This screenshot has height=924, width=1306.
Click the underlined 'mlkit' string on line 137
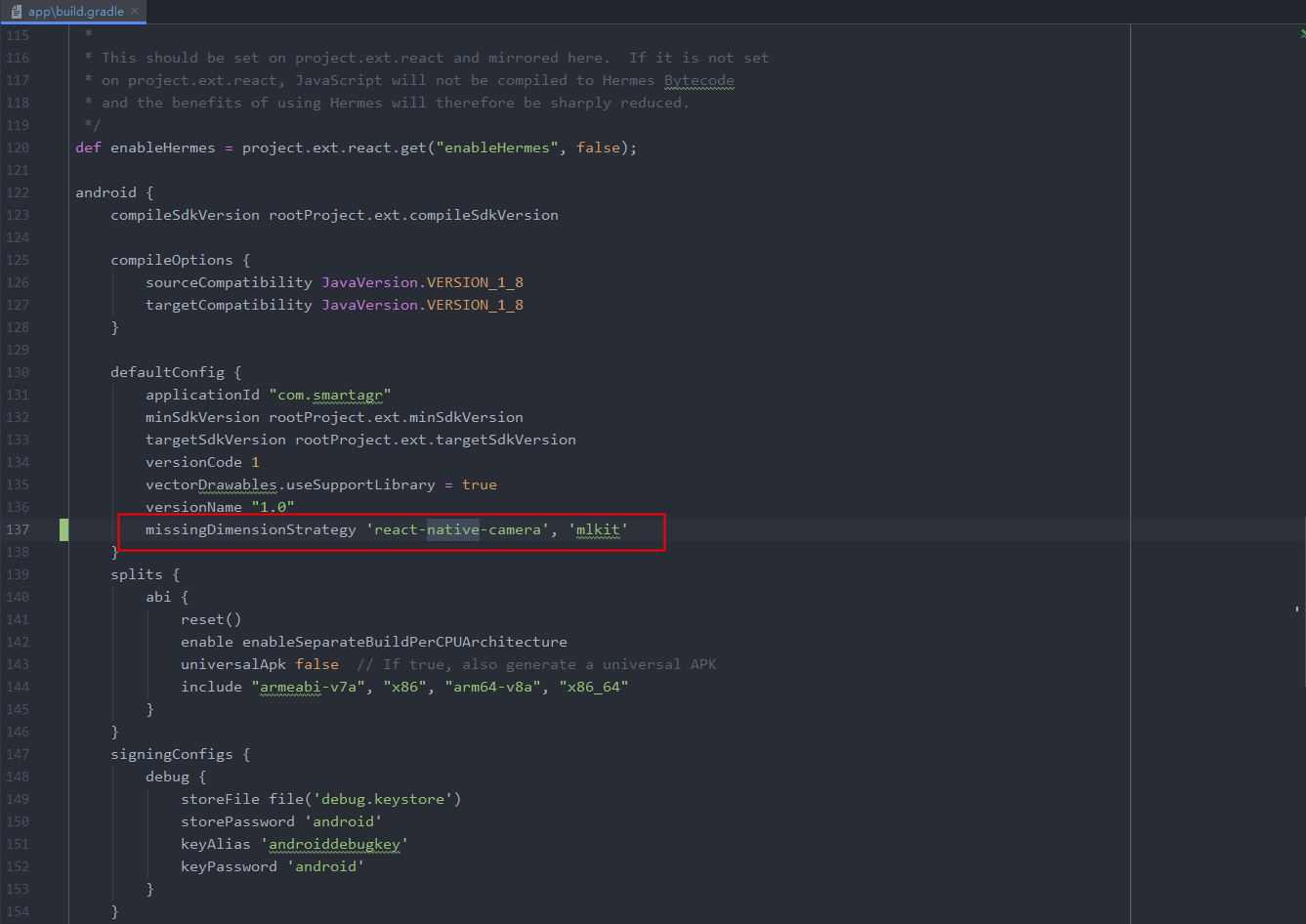pyautogui.click(x=597, y=528)
